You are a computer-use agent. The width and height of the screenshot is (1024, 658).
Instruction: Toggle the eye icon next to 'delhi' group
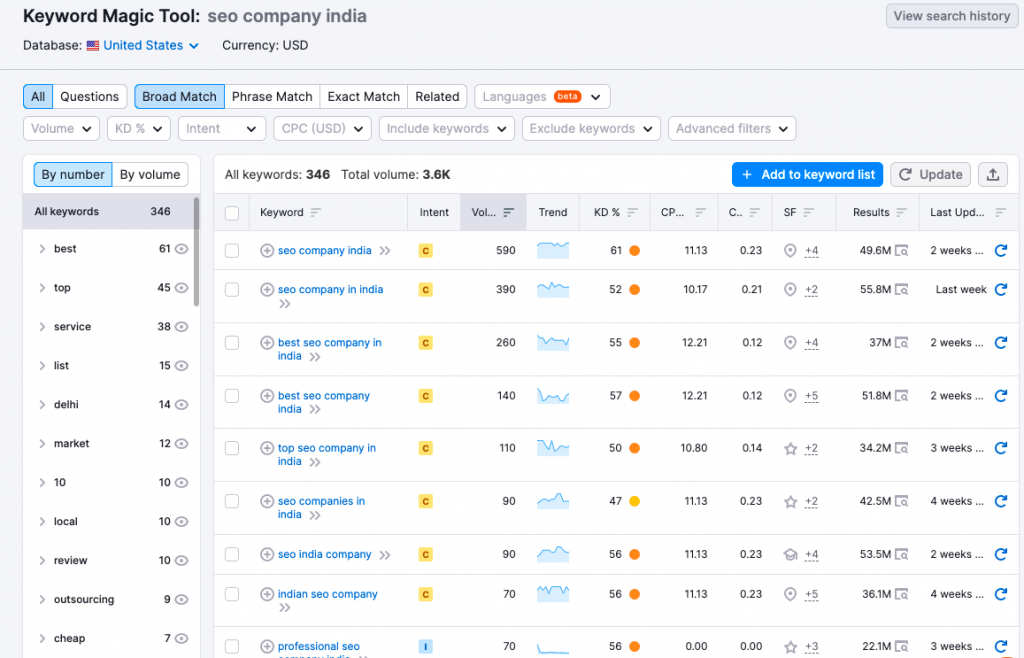click(179, 405)
